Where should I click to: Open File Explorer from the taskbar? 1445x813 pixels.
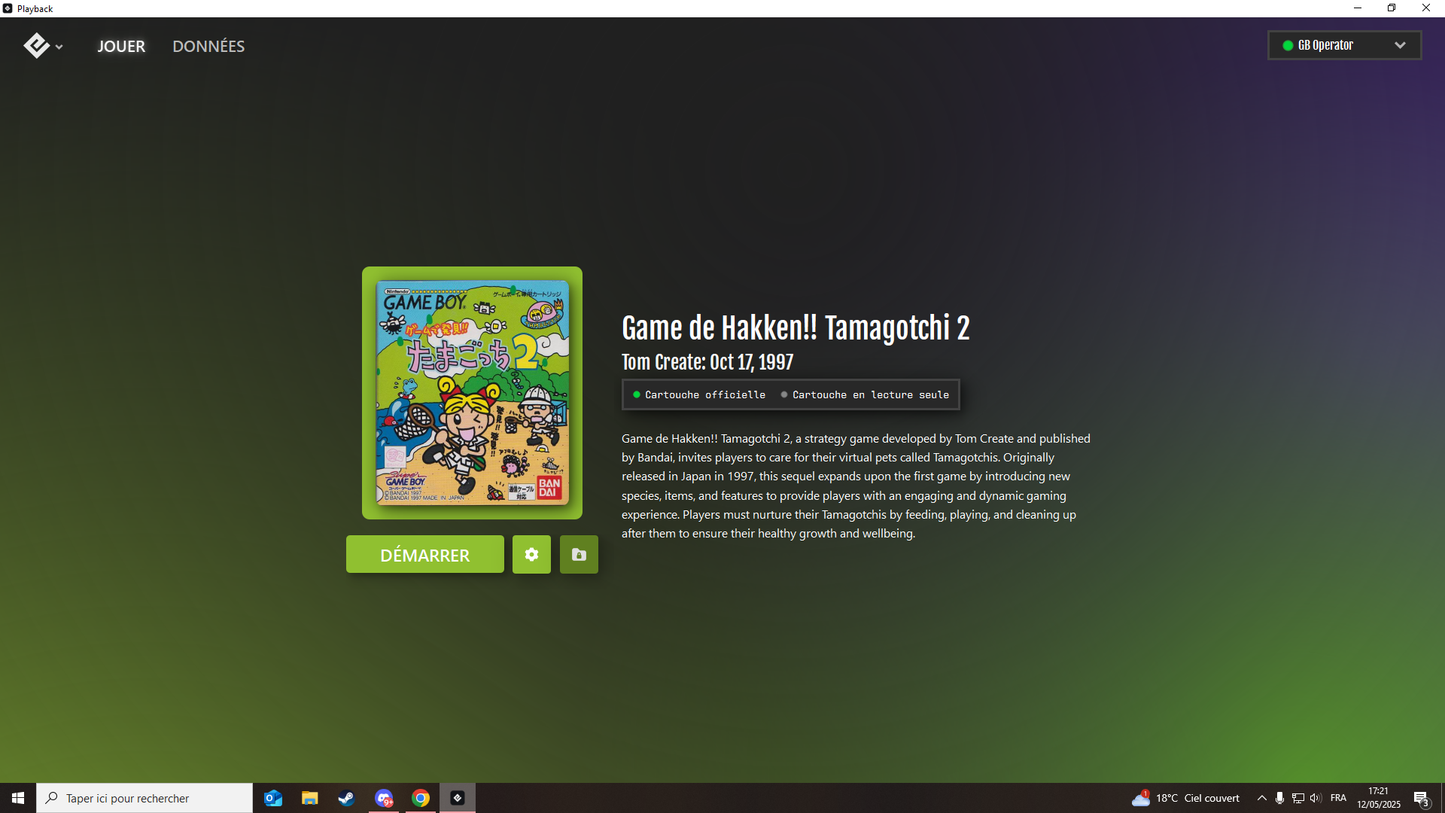tap(310, 798)
